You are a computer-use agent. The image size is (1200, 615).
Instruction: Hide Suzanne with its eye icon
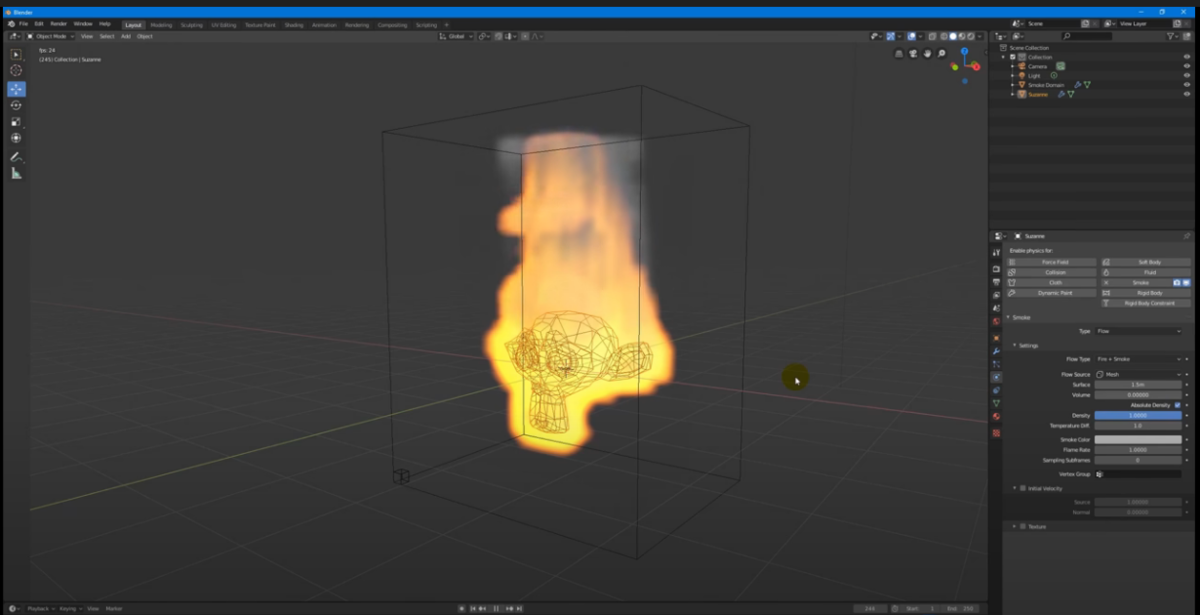click(x=1187, y=94)
